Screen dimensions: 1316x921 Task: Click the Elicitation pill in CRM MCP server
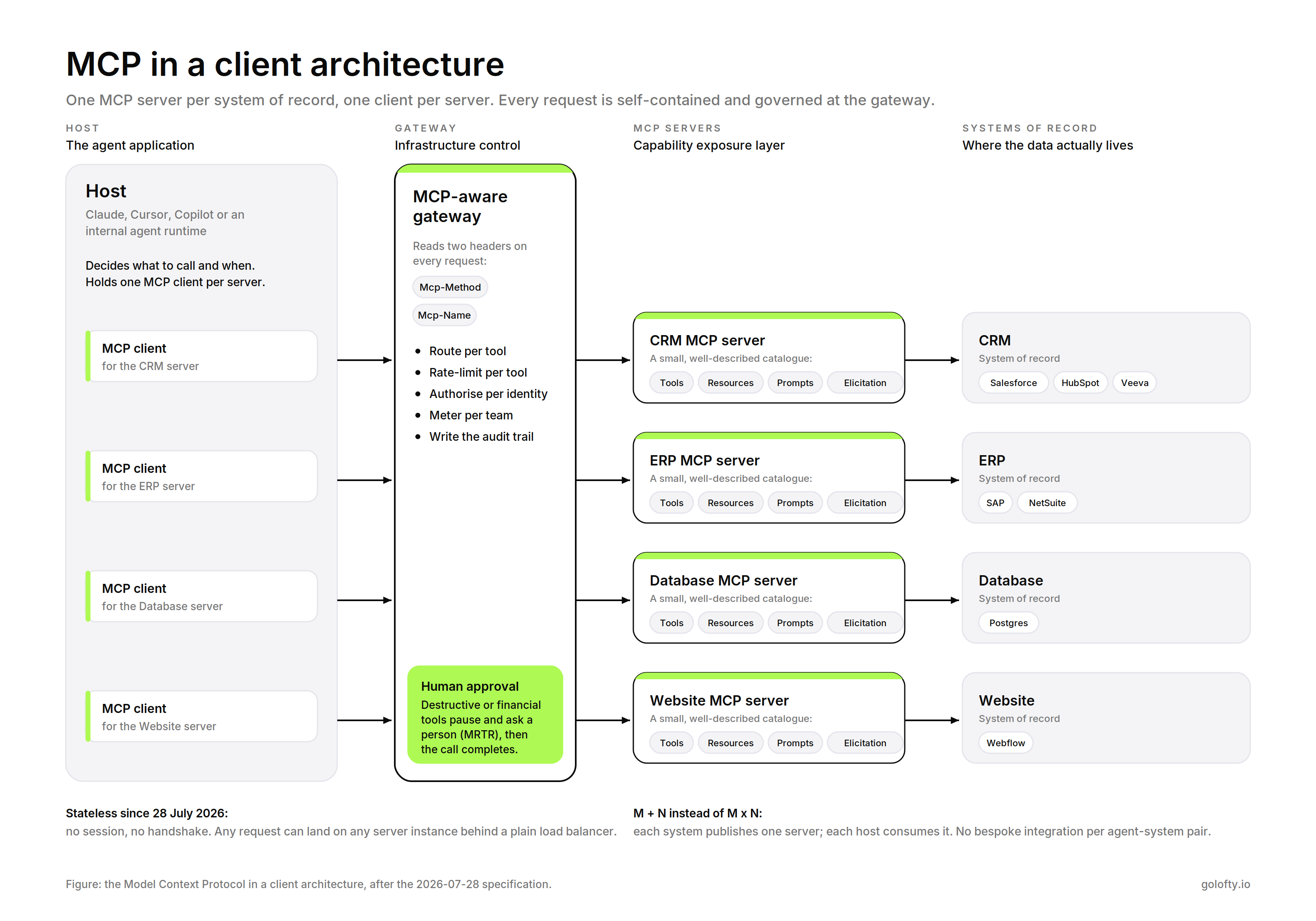tap(865, 383)
